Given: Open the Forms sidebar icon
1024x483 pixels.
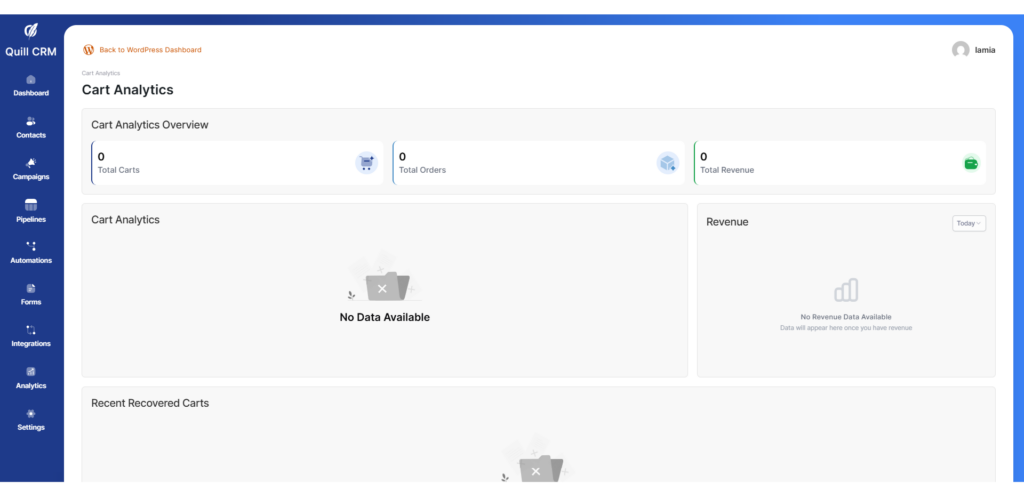Looking at the screenshot, I should click(x=31, y=288).
